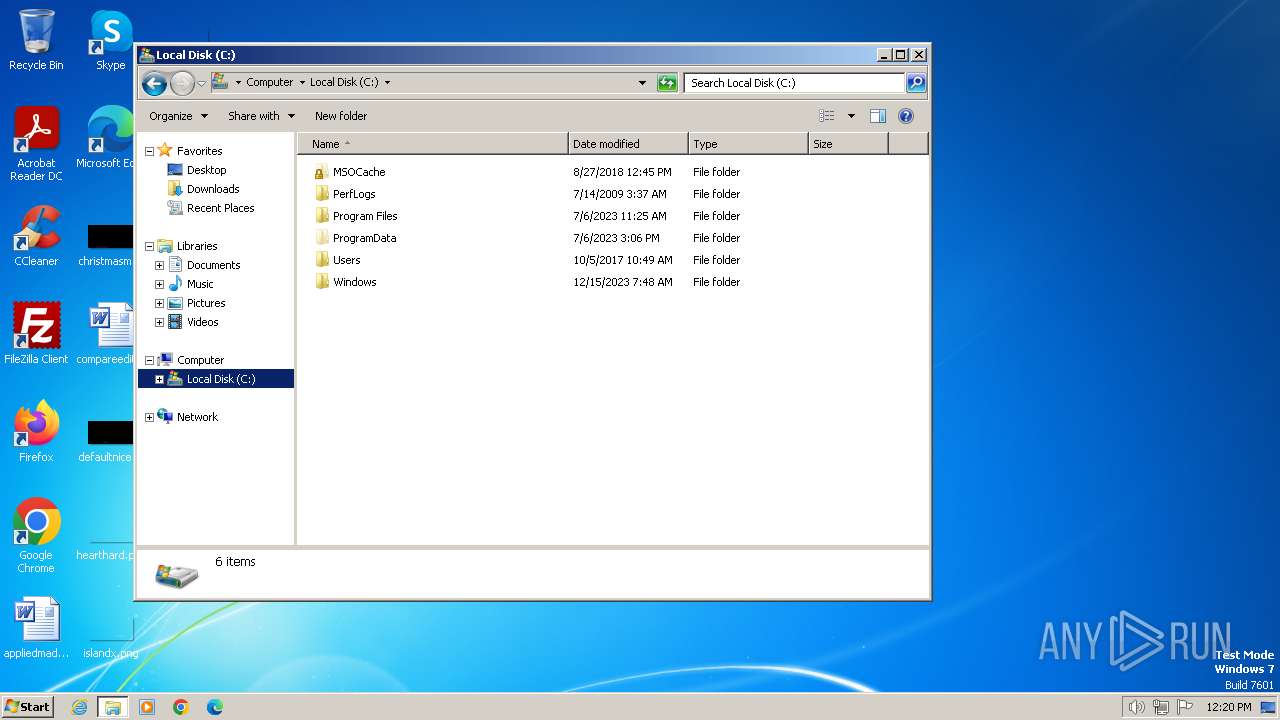This screenshot has width=1280, height=720.
Task: Click the search magnifier icon
Action: coord(916,83)
